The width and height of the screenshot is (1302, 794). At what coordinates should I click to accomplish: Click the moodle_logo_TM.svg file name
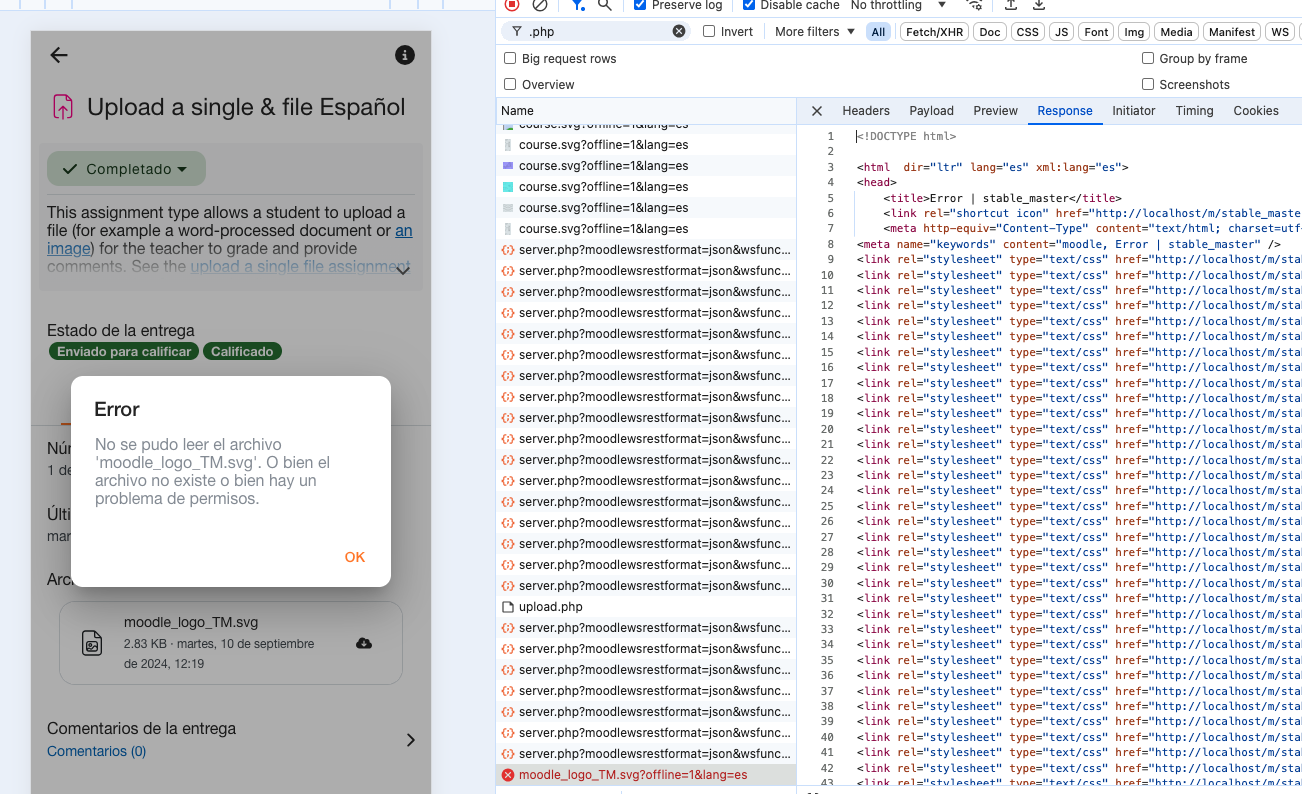point(191,622)
